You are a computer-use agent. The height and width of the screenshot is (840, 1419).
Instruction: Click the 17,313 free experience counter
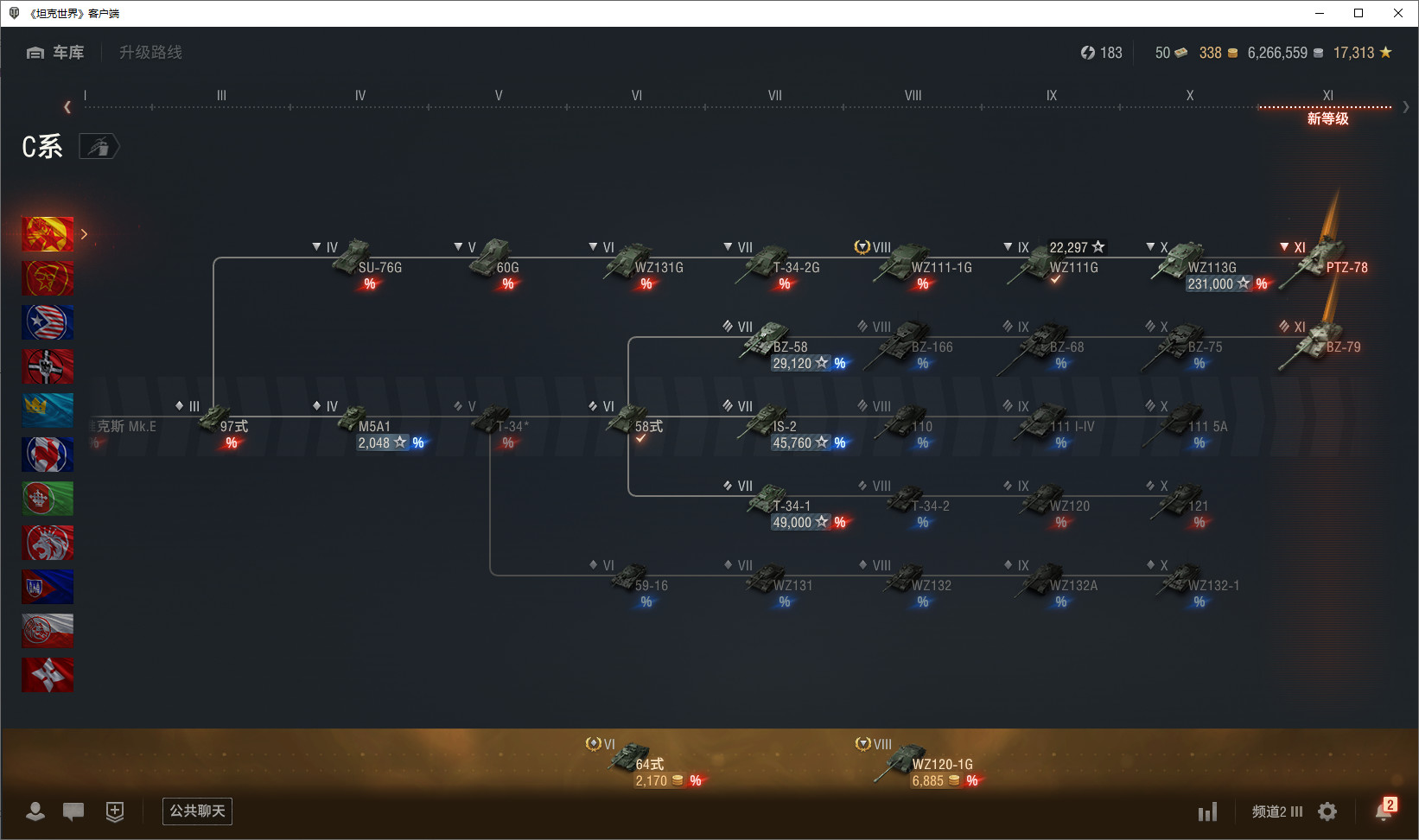[1363, 53]
